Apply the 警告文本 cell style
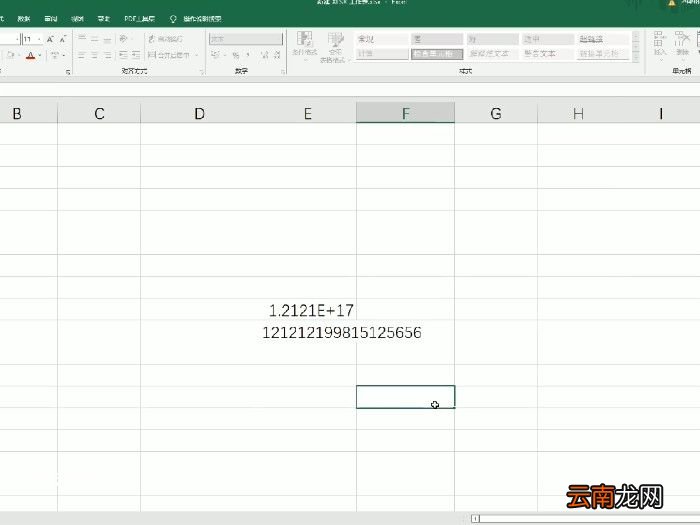This screenshot has width=700, height=525. (548, 54)
